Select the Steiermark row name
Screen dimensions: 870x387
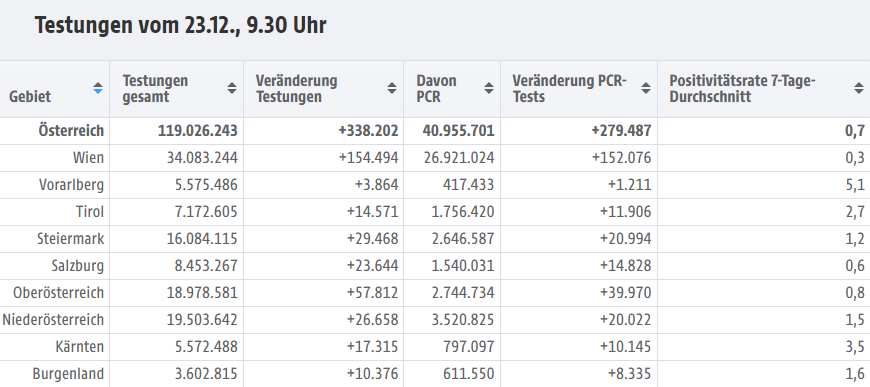click(70, 239)
